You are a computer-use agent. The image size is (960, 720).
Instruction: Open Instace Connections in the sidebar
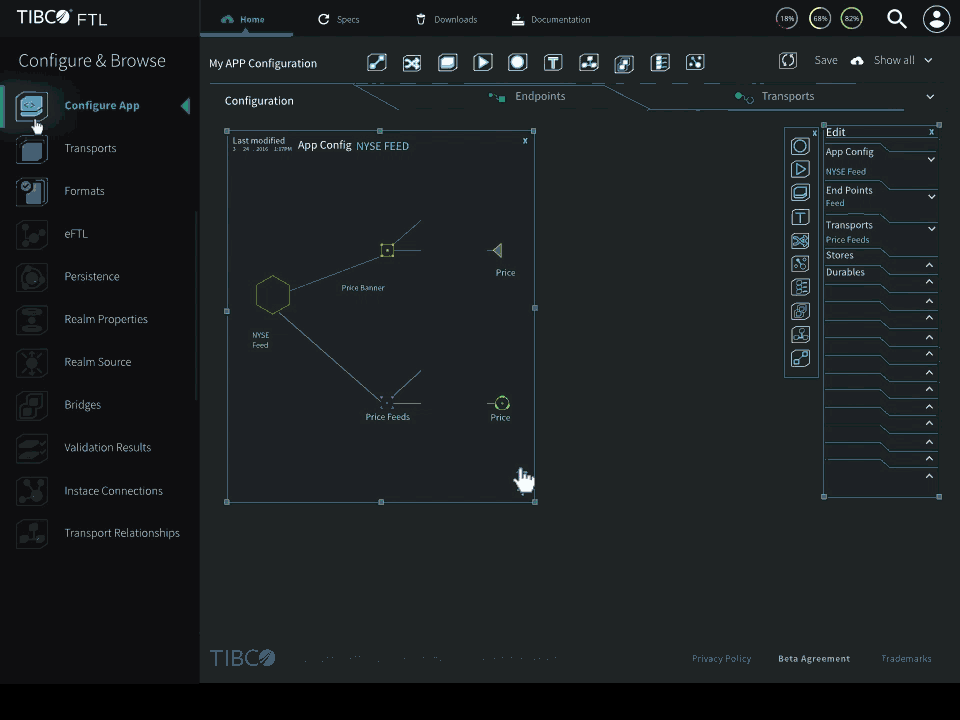click(114, 491)
